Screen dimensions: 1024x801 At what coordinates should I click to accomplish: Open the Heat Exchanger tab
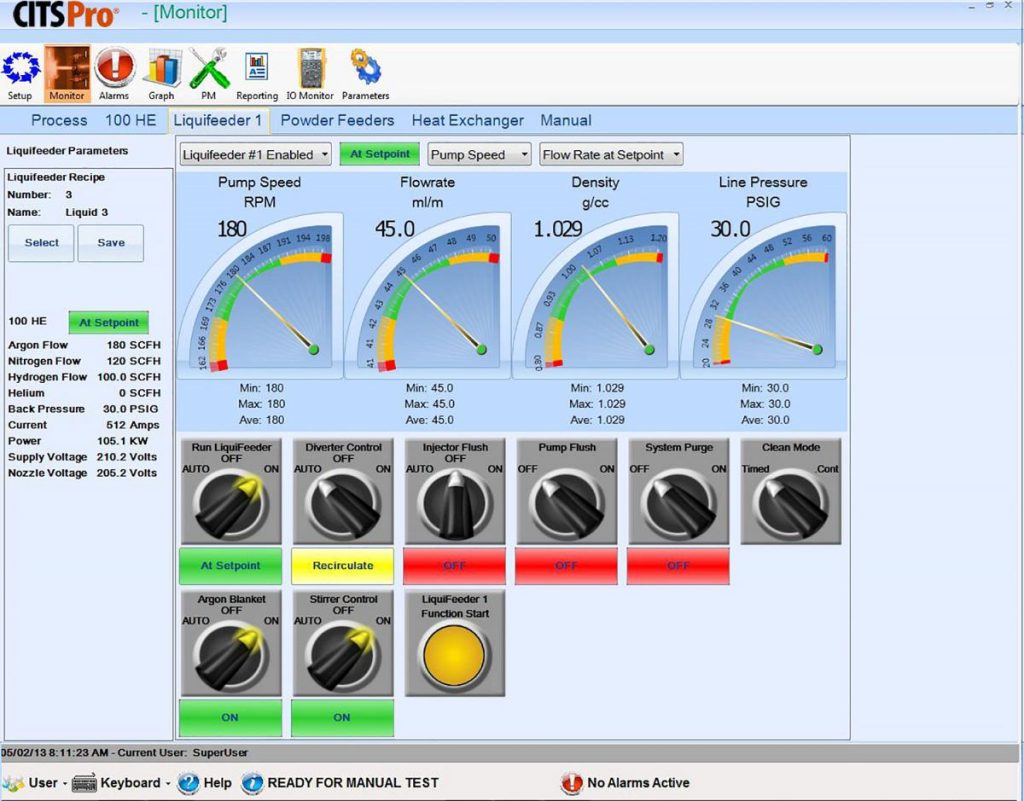pyautogui.click(x=468, y=120)
